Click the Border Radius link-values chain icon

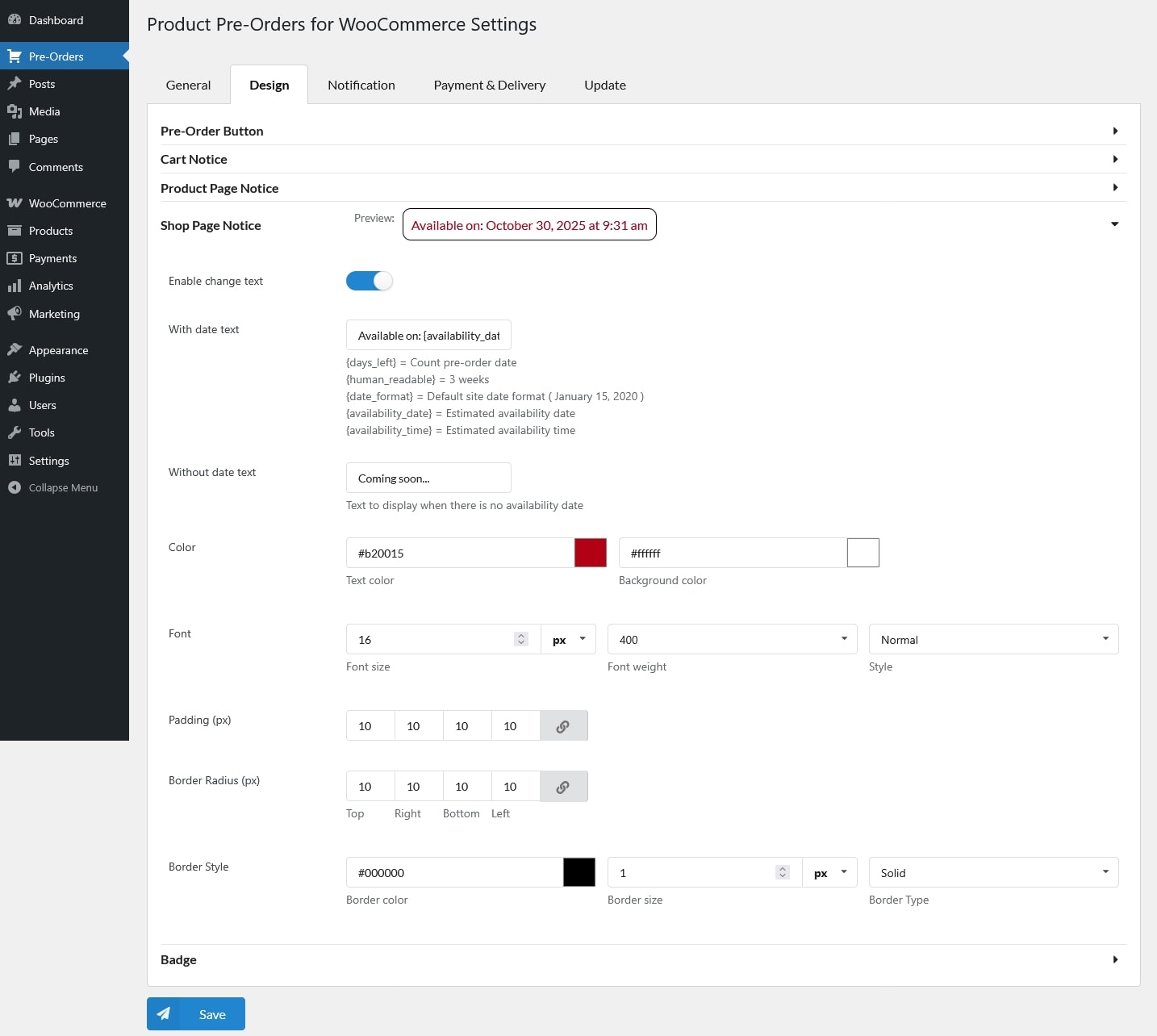coord(563,787)
